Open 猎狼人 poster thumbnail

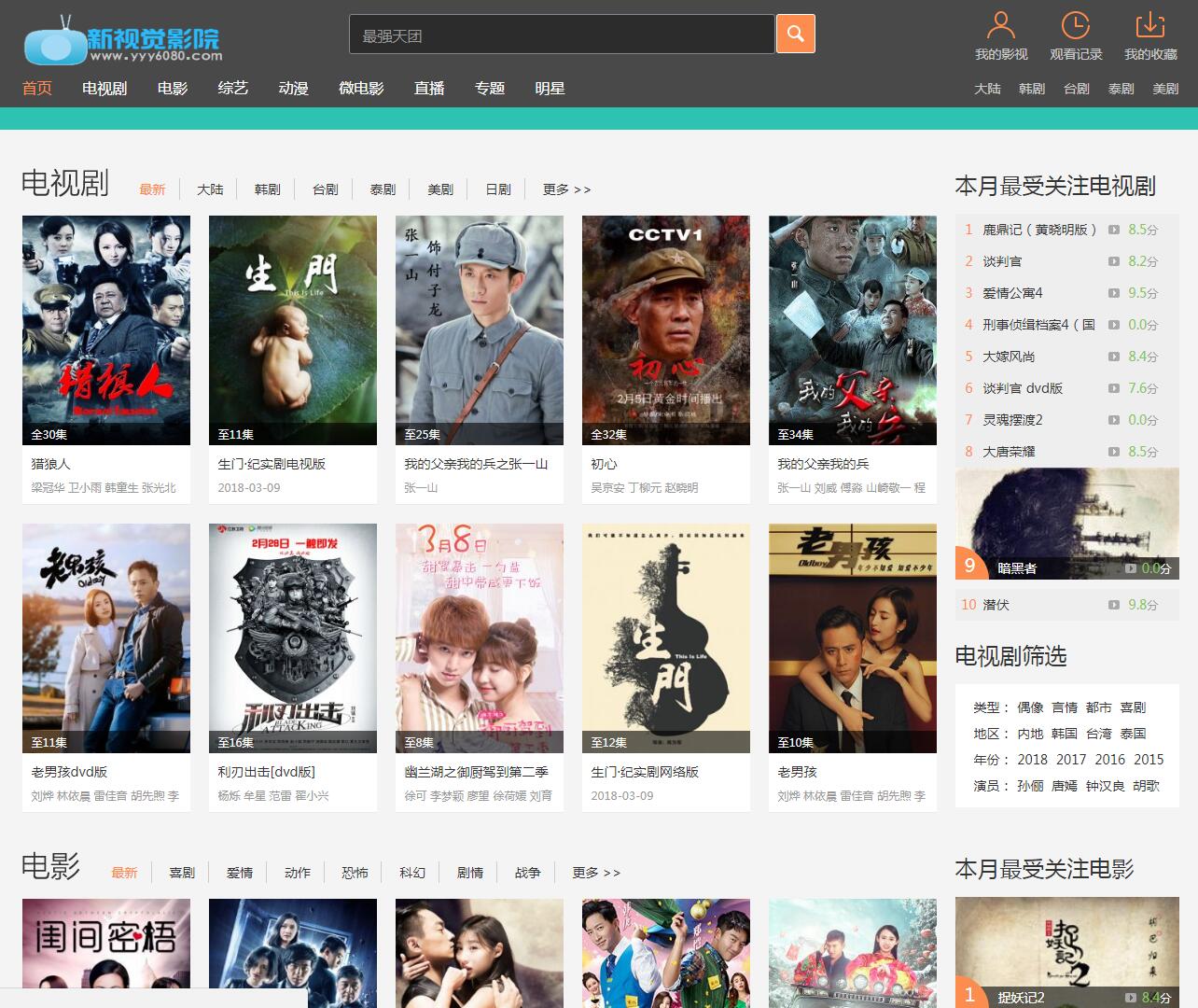106,330
